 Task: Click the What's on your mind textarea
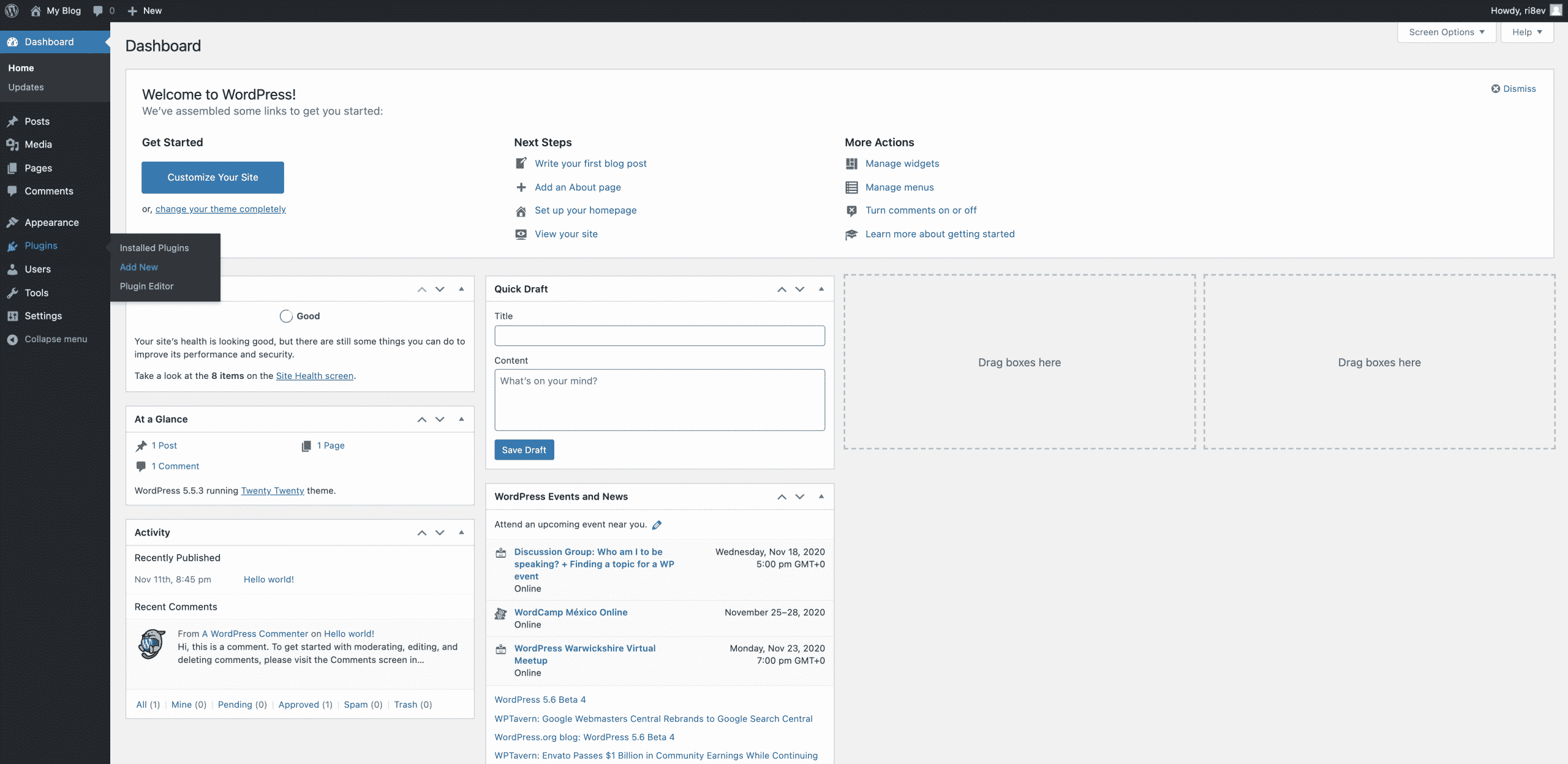[660, 400]
